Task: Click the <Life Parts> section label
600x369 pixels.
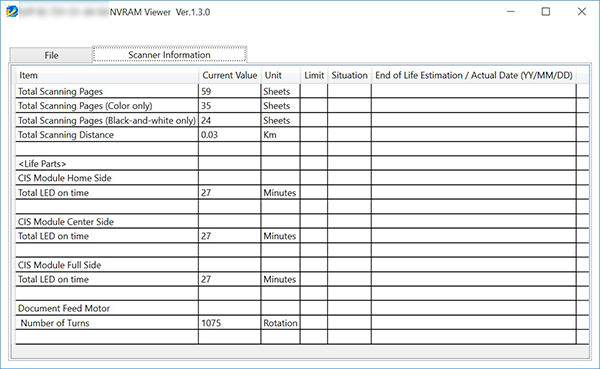Action: pos(42,164)
